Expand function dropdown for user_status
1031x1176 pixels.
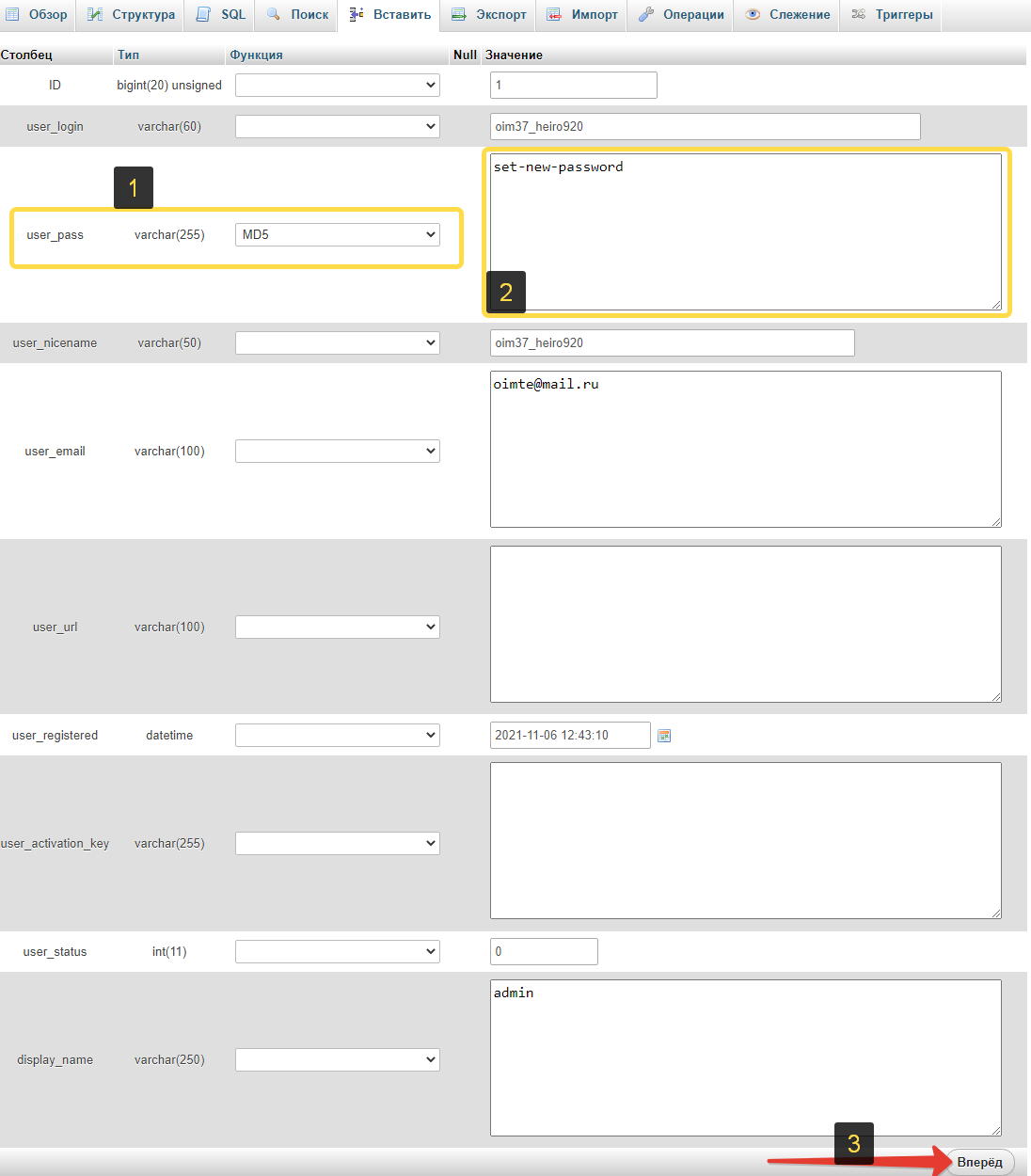coord(338,951)
